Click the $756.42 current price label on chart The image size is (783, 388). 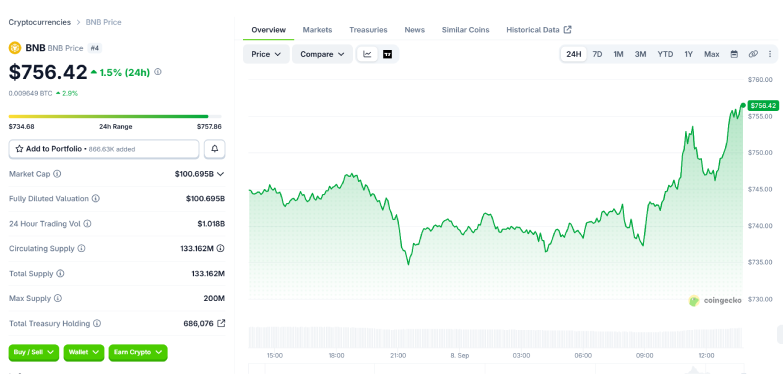coord(763,105)
